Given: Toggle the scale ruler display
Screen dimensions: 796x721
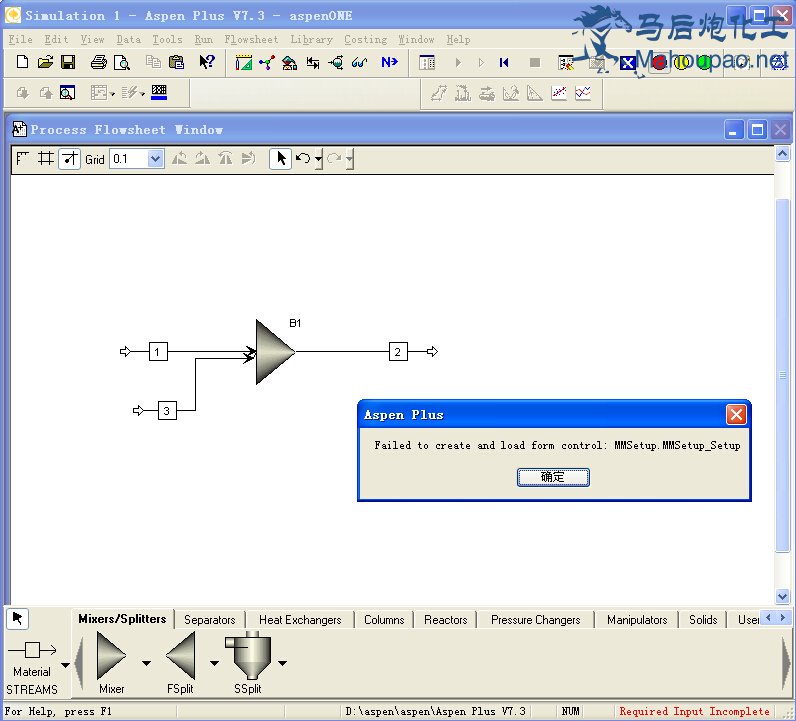Looking at the screenshot, I should (x=22, y=159).
